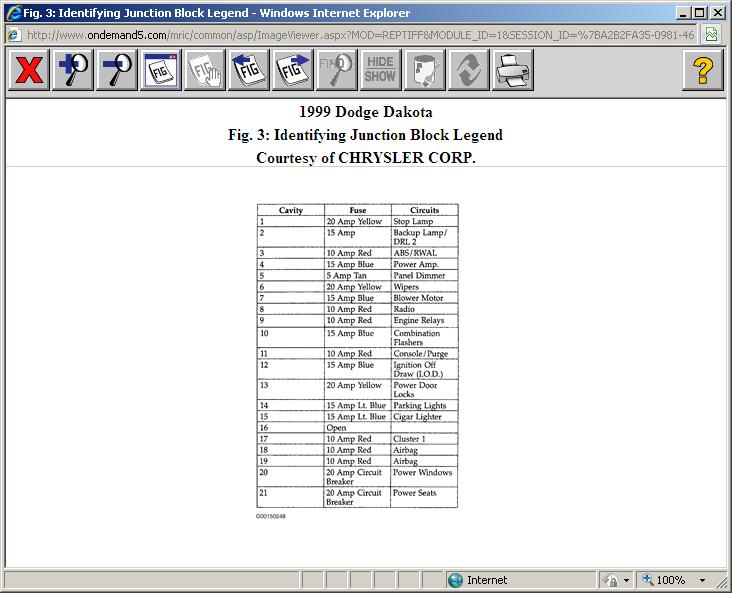Image resolution: width=732 pixels, height=593 pixels.
Task: Zoom out with the minus magnifier icon
Action: coord(117,70)
